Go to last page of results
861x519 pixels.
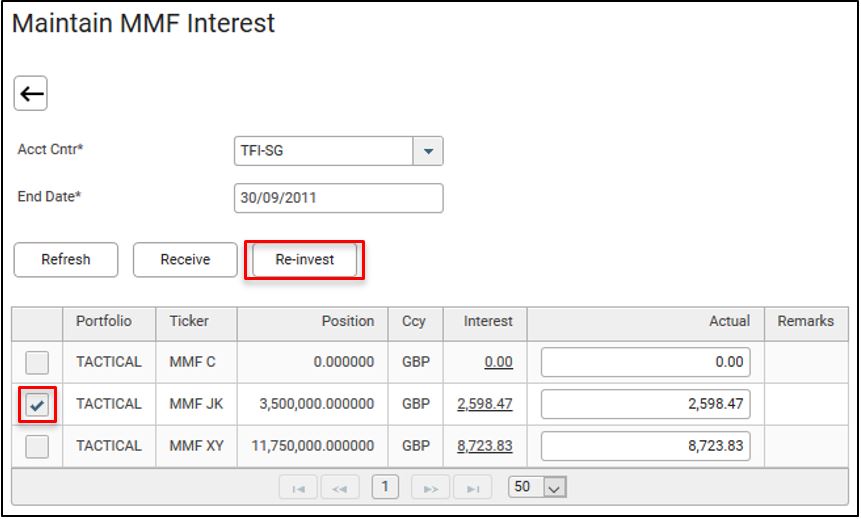click(472, 488)
